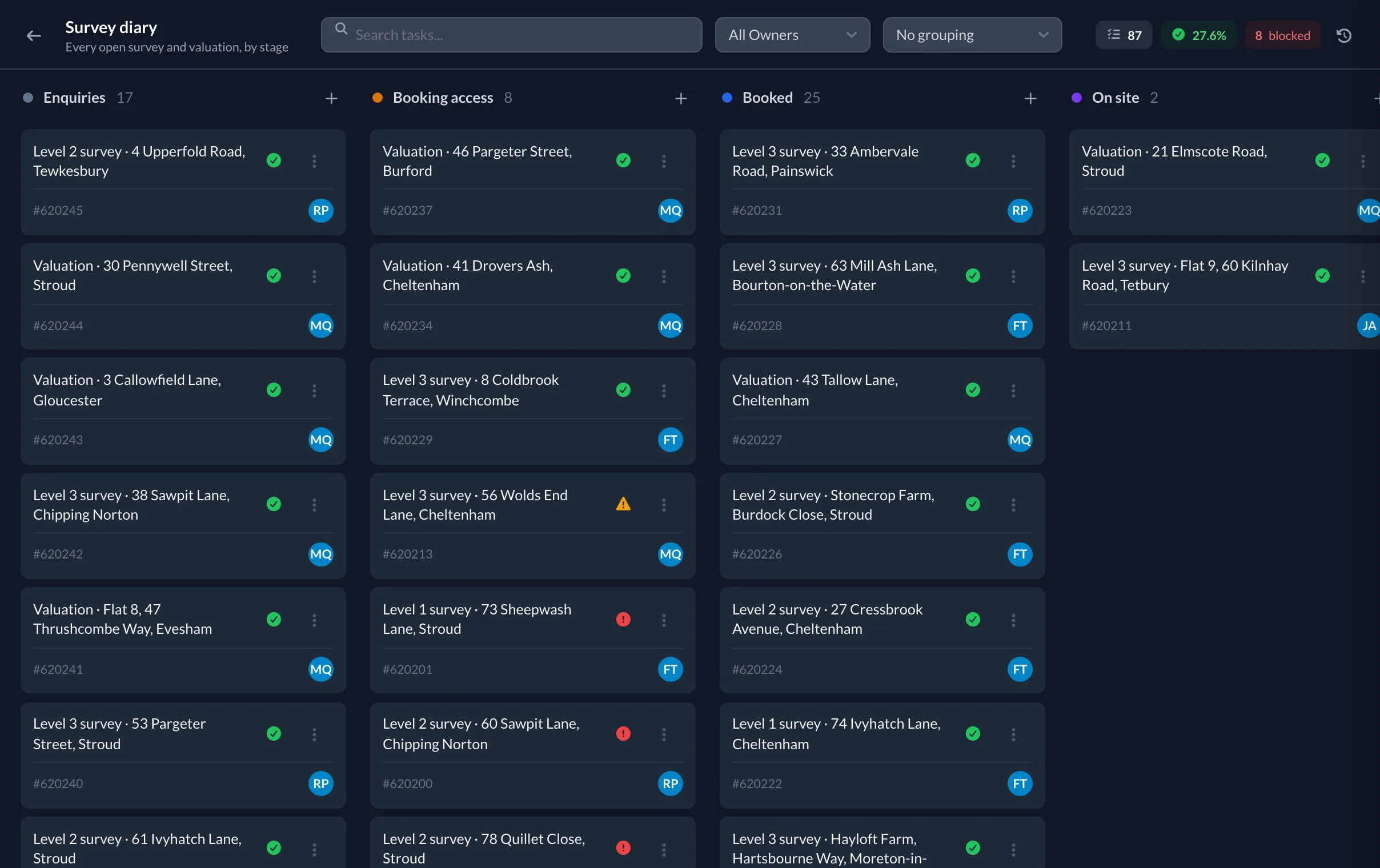Select the On site column header
Viewport: 1380px width, 868px height.
tap(1114, 98)
